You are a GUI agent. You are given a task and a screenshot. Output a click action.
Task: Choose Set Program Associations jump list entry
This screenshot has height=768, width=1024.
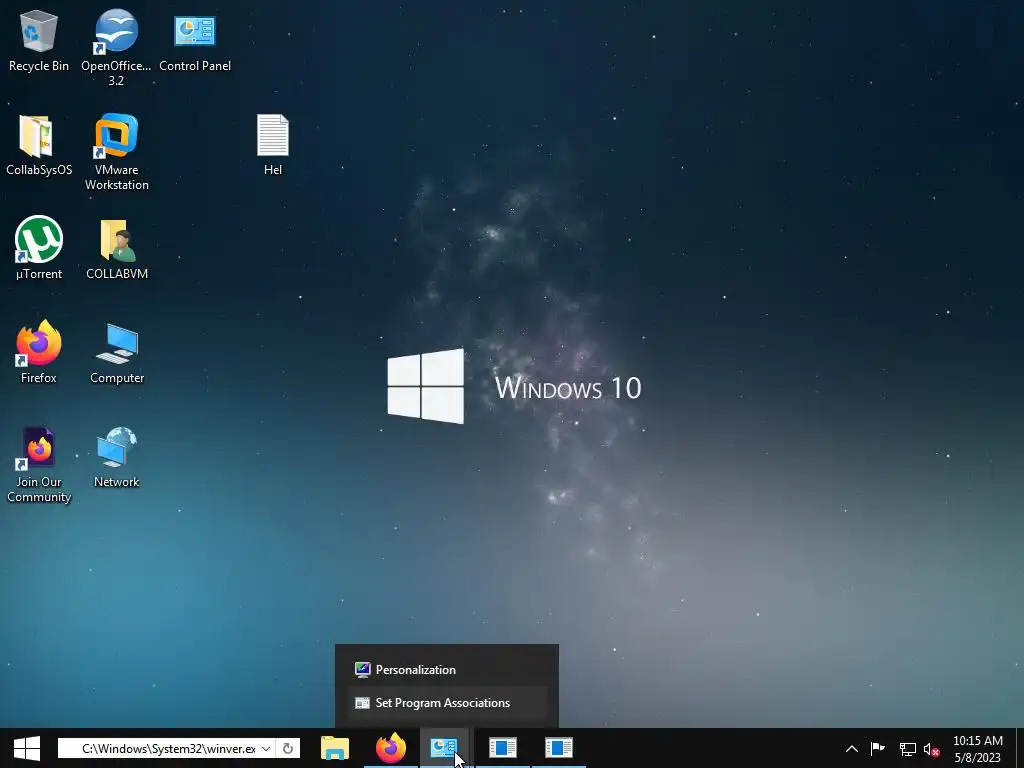[x=447, y=703]
